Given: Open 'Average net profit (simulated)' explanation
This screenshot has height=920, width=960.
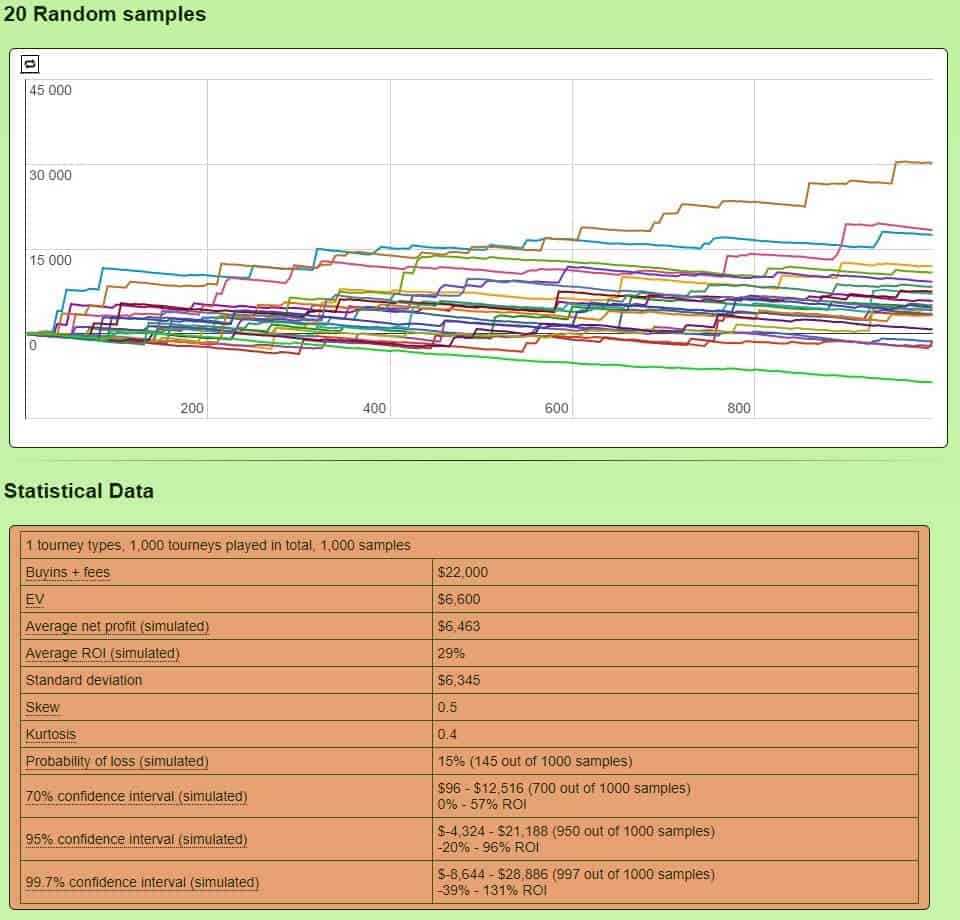Looking at the screenshot, I should tap(117, 626).
